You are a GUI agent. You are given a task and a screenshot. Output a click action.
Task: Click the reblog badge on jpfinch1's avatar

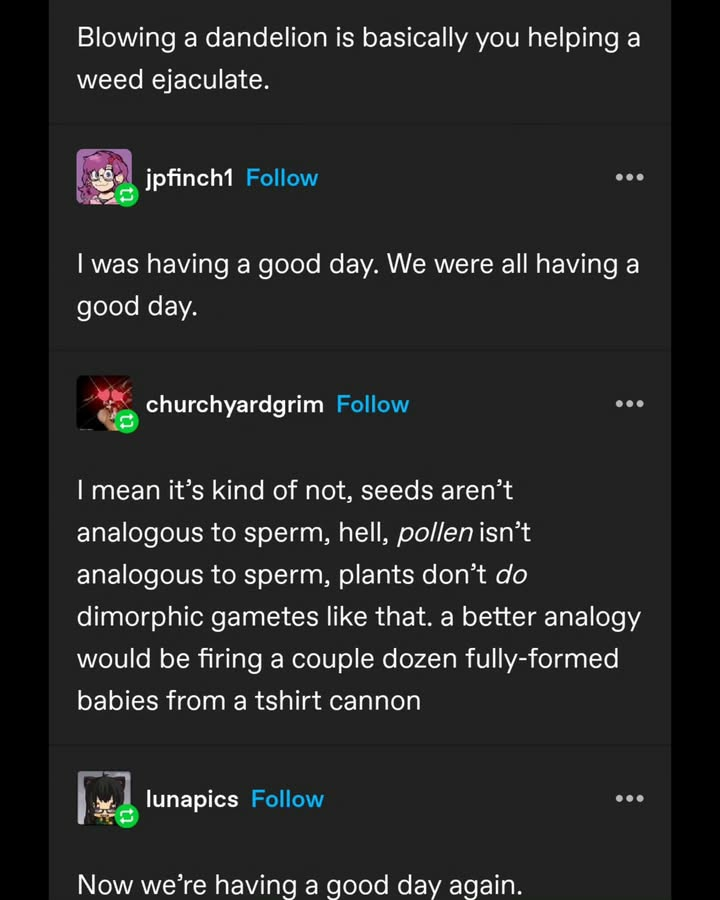(126, 196)
